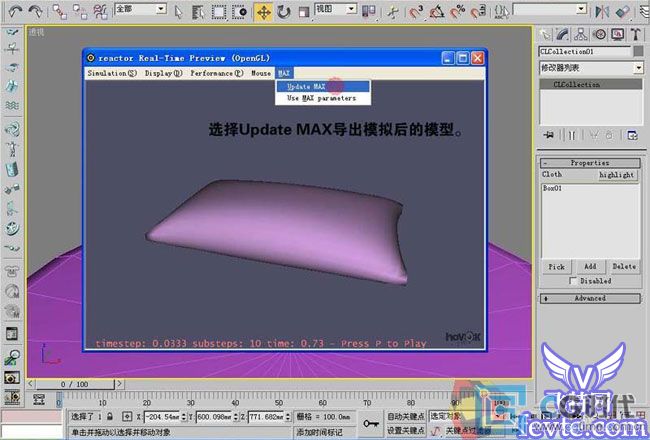Open the Simulation menu in reactor preview

112,73
